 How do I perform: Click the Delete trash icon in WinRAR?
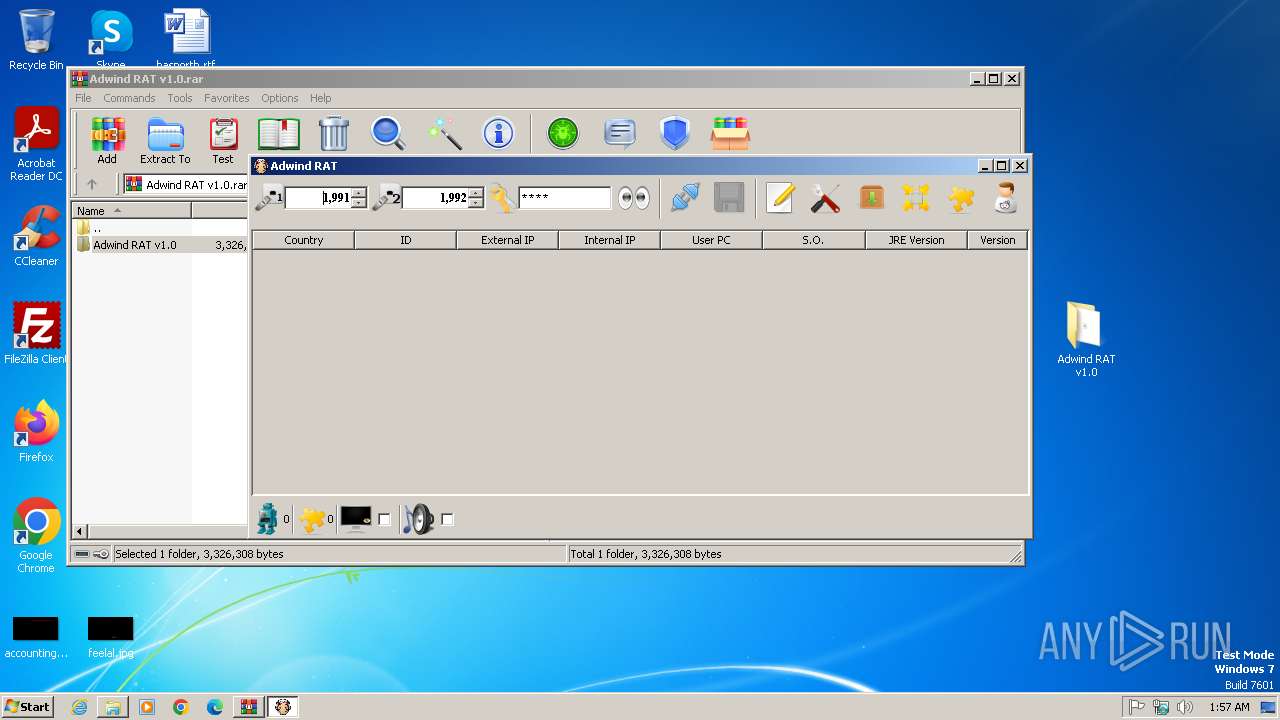[334, 133]
